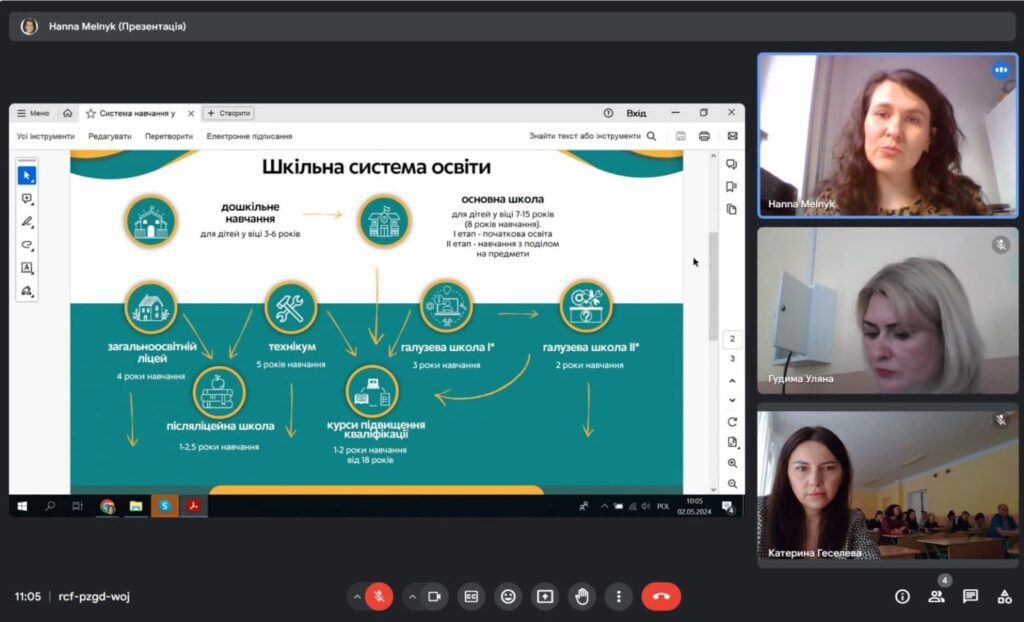This screenshot has height=622, width=1024.
Task: Show the participants list panel
Action: pos(936,596)
